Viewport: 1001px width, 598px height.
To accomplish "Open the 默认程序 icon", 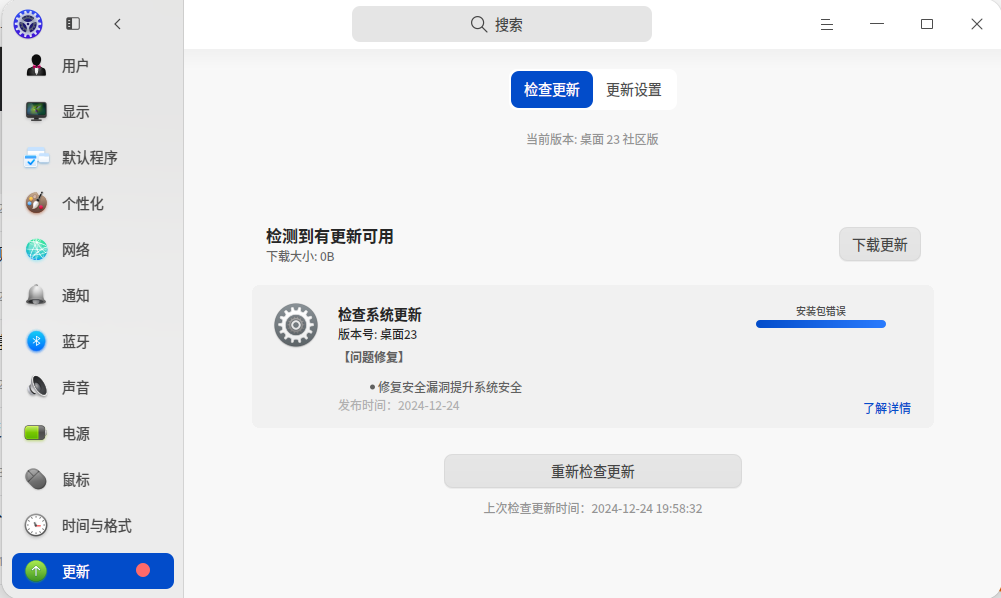I will [36, 158].
